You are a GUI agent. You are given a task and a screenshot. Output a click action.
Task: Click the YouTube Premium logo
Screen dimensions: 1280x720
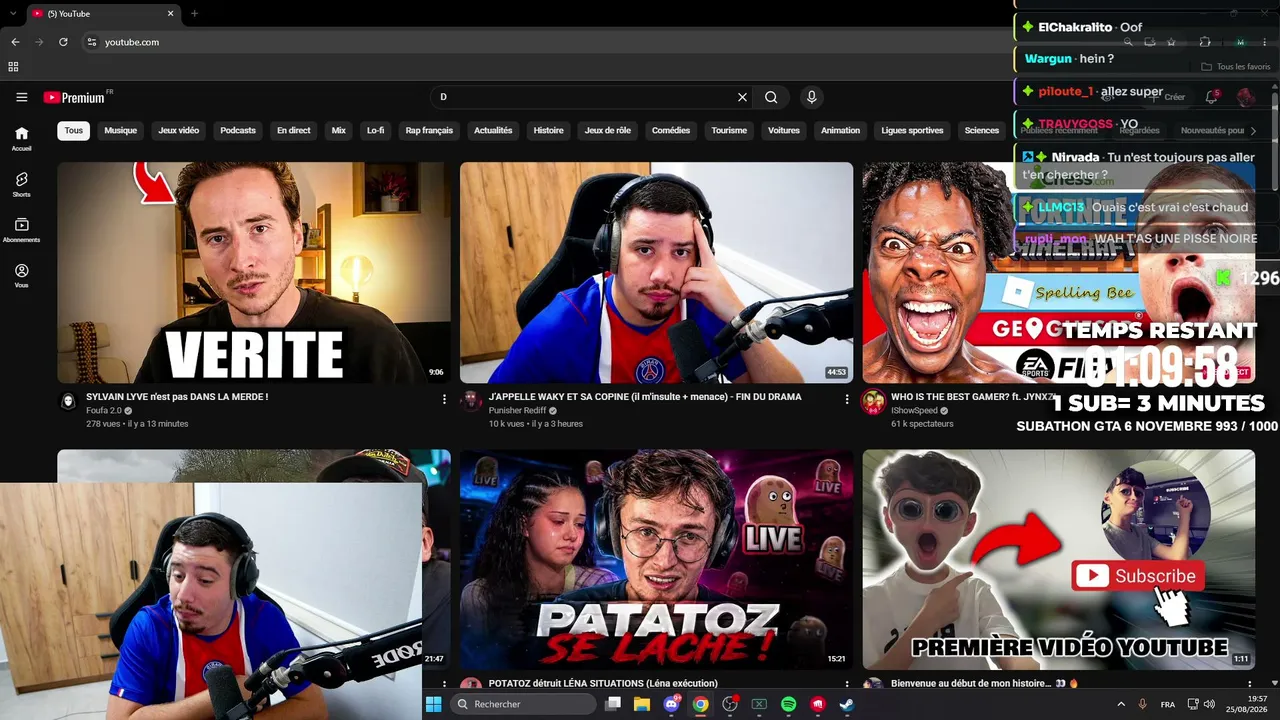[74, 97]
